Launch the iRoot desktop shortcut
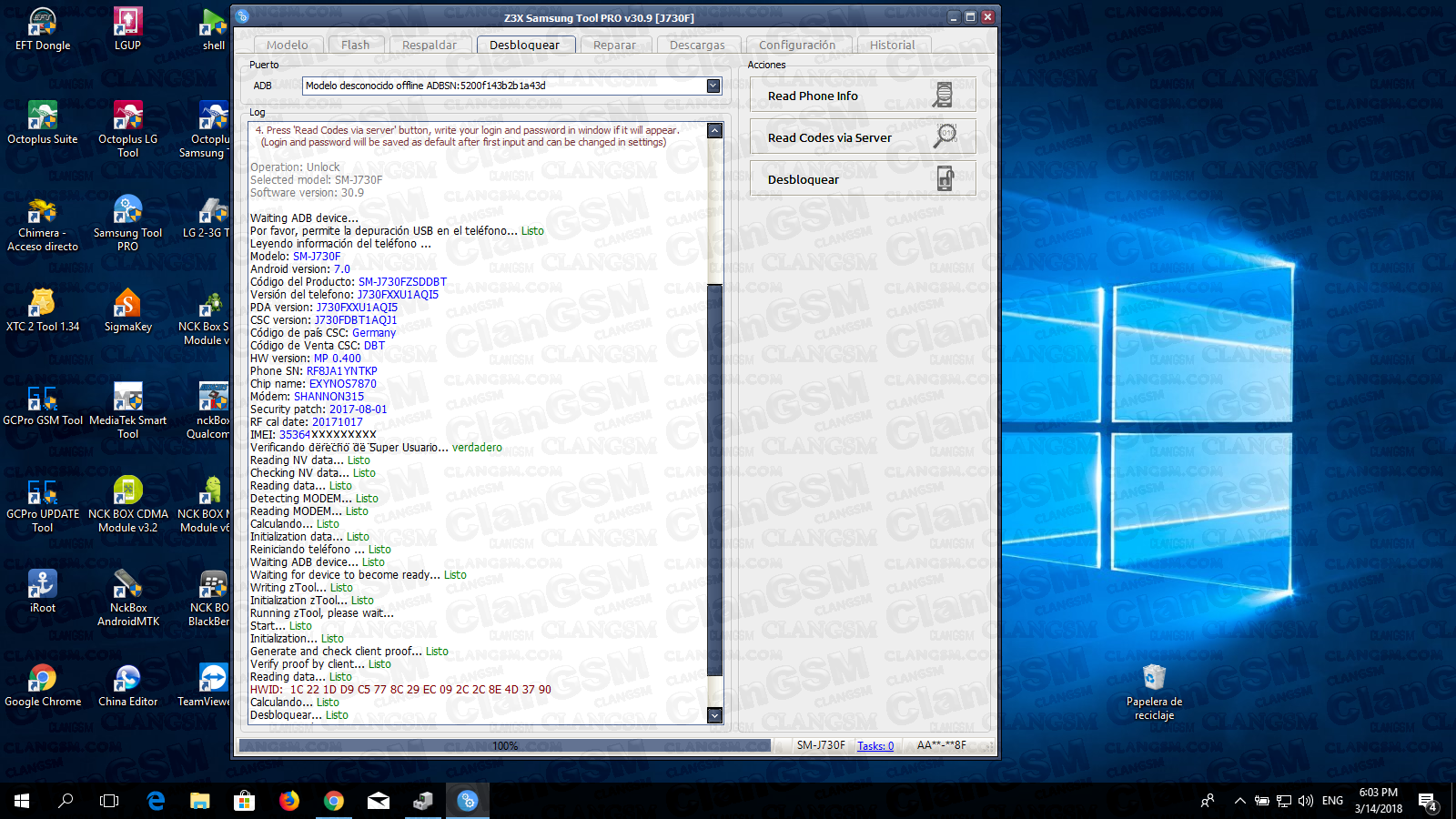The image size is (1456, 819). 43,591
